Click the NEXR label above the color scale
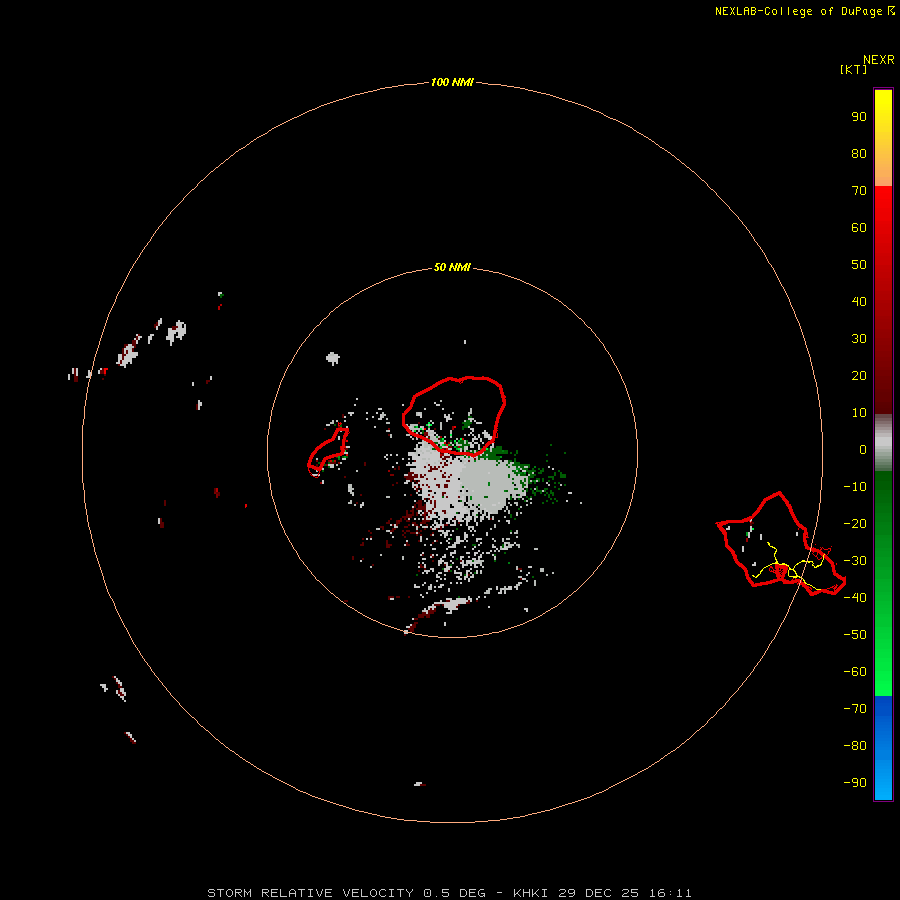 (x=878, y=60)
